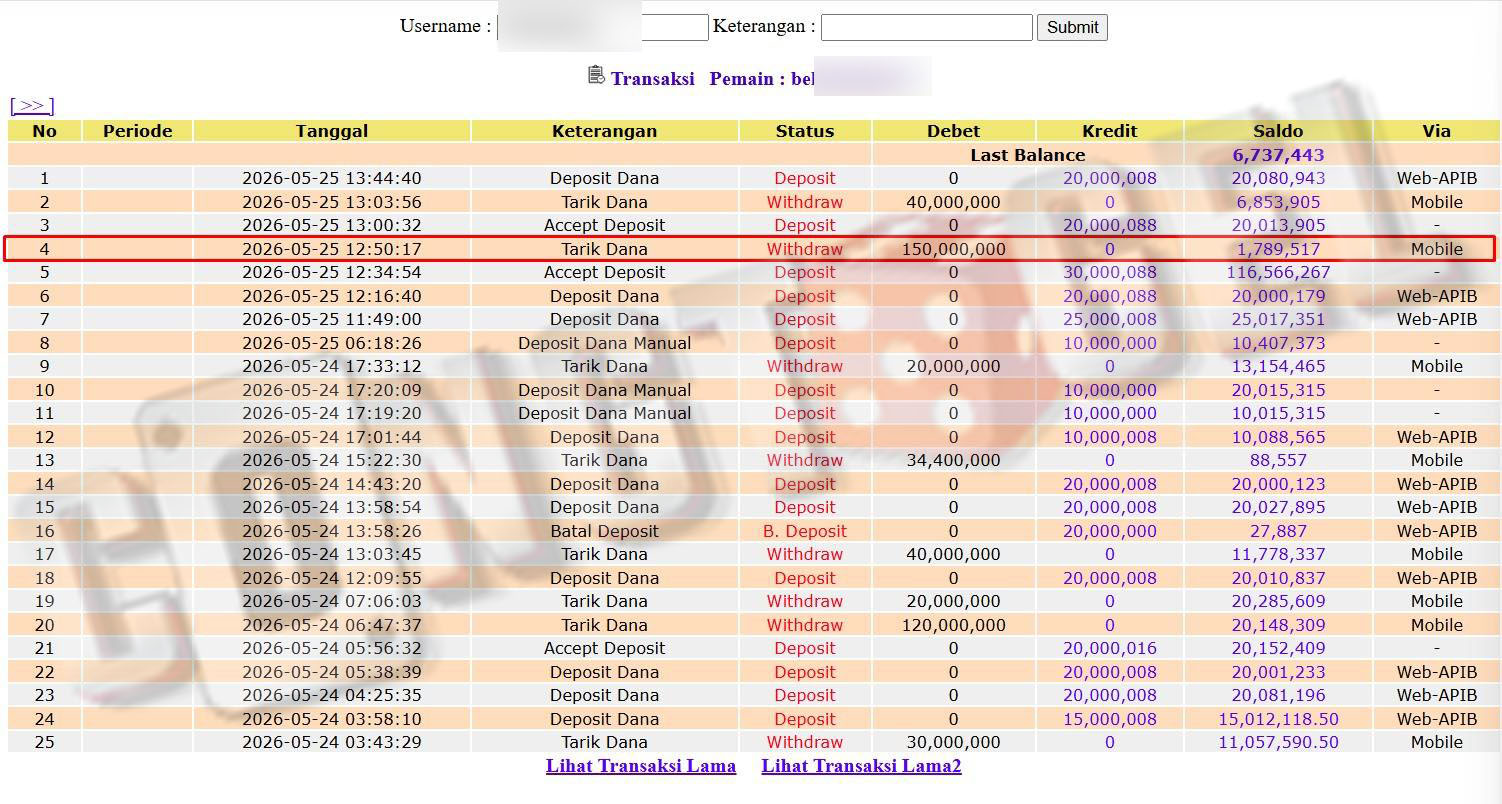Screen dimensions: 1502x804
Task: Click the Status column header
Action: click(x=805, y=131)
